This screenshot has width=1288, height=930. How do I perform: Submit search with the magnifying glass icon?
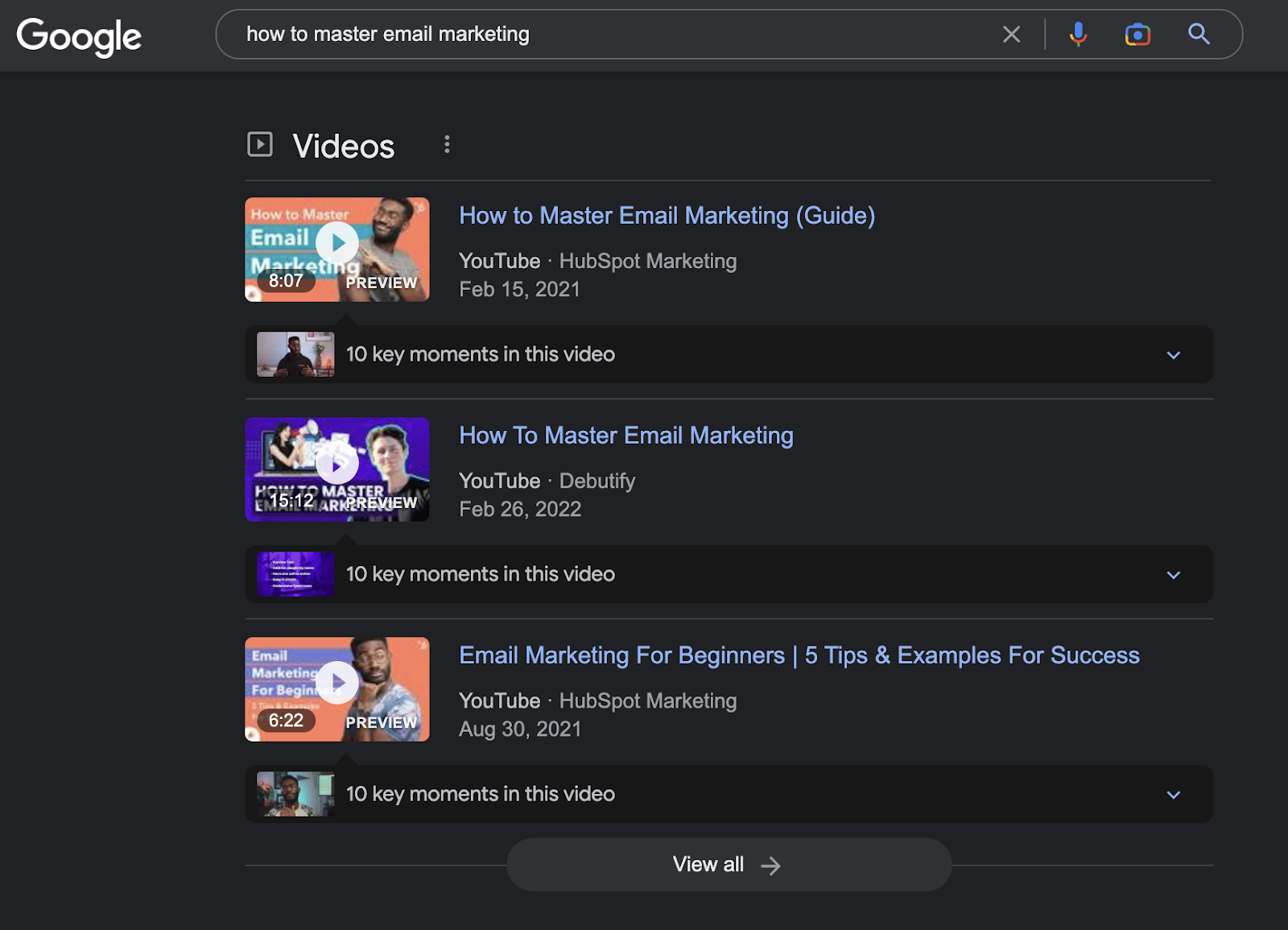tap(1199, 34)
